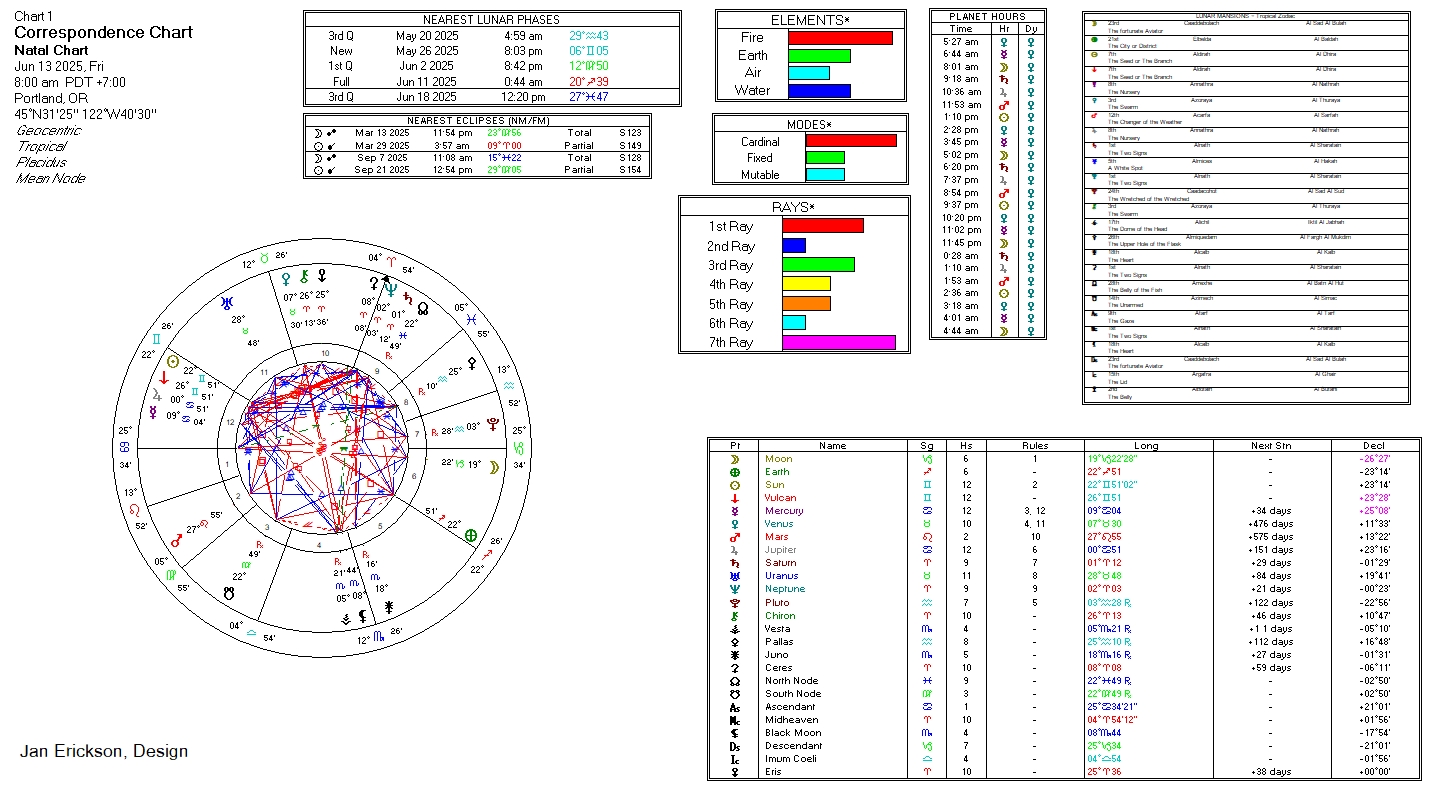Click the Sep 7 2025 eclipse row
1437x789 pixels.
coord(477,158)
